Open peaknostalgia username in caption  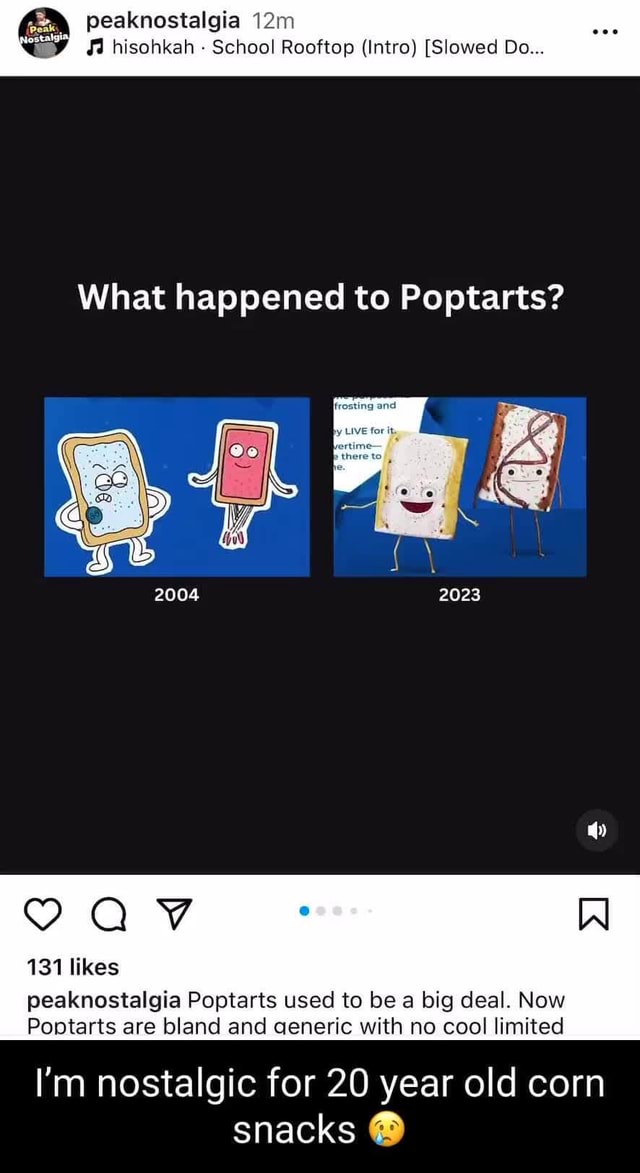103,1000
